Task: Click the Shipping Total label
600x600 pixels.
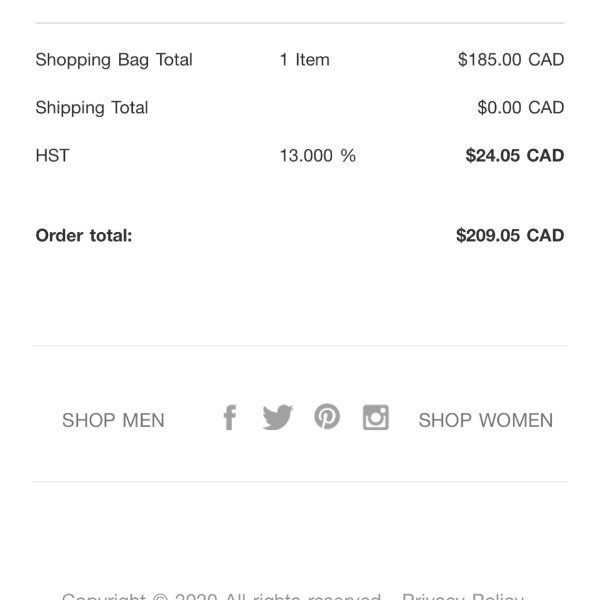Action: point(92,108)
